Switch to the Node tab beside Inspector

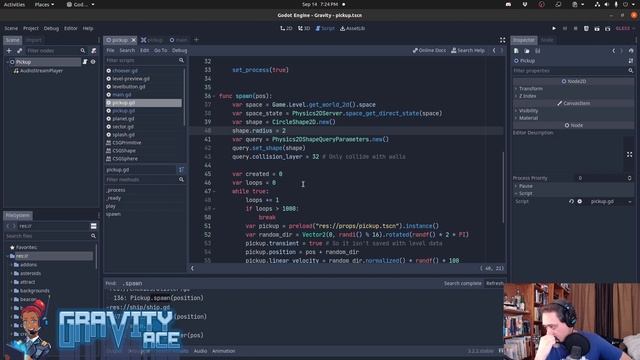coord(547,40)
